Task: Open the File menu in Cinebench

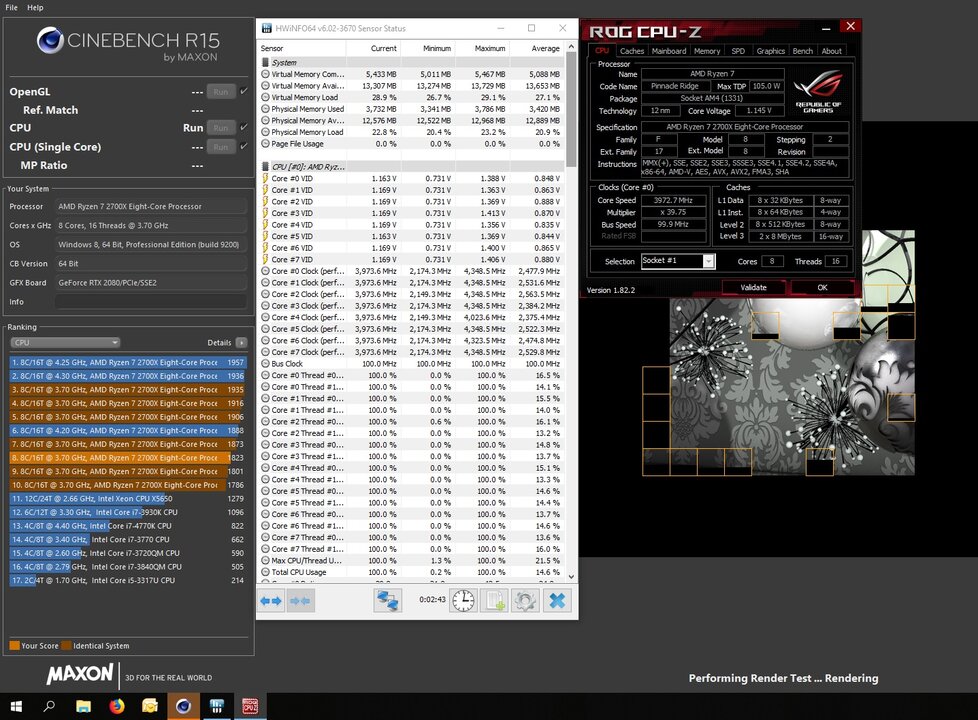Action: pyautogui.click(x=11, y=7)
